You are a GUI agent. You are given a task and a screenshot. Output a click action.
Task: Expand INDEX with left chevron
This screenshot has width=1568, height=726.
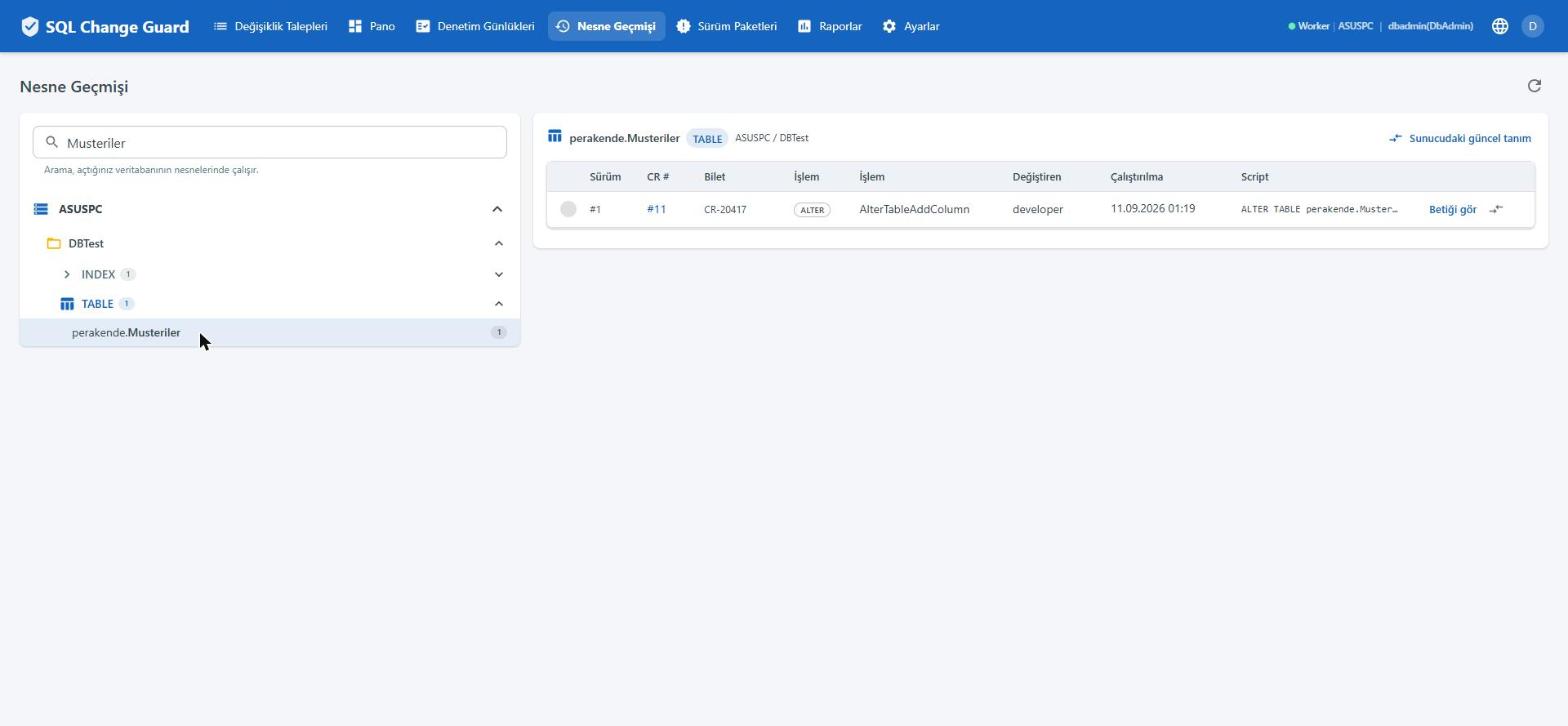click(67, 274)
